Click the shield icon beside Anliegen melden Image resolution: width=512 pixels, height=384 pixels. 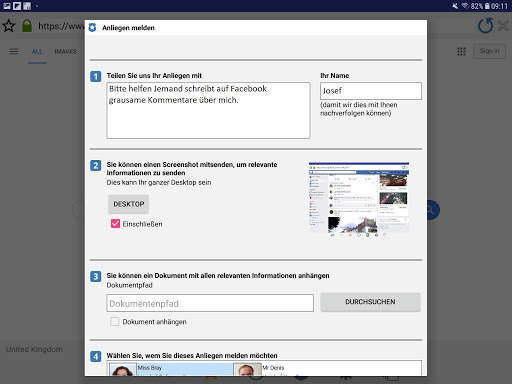point(92,28)
